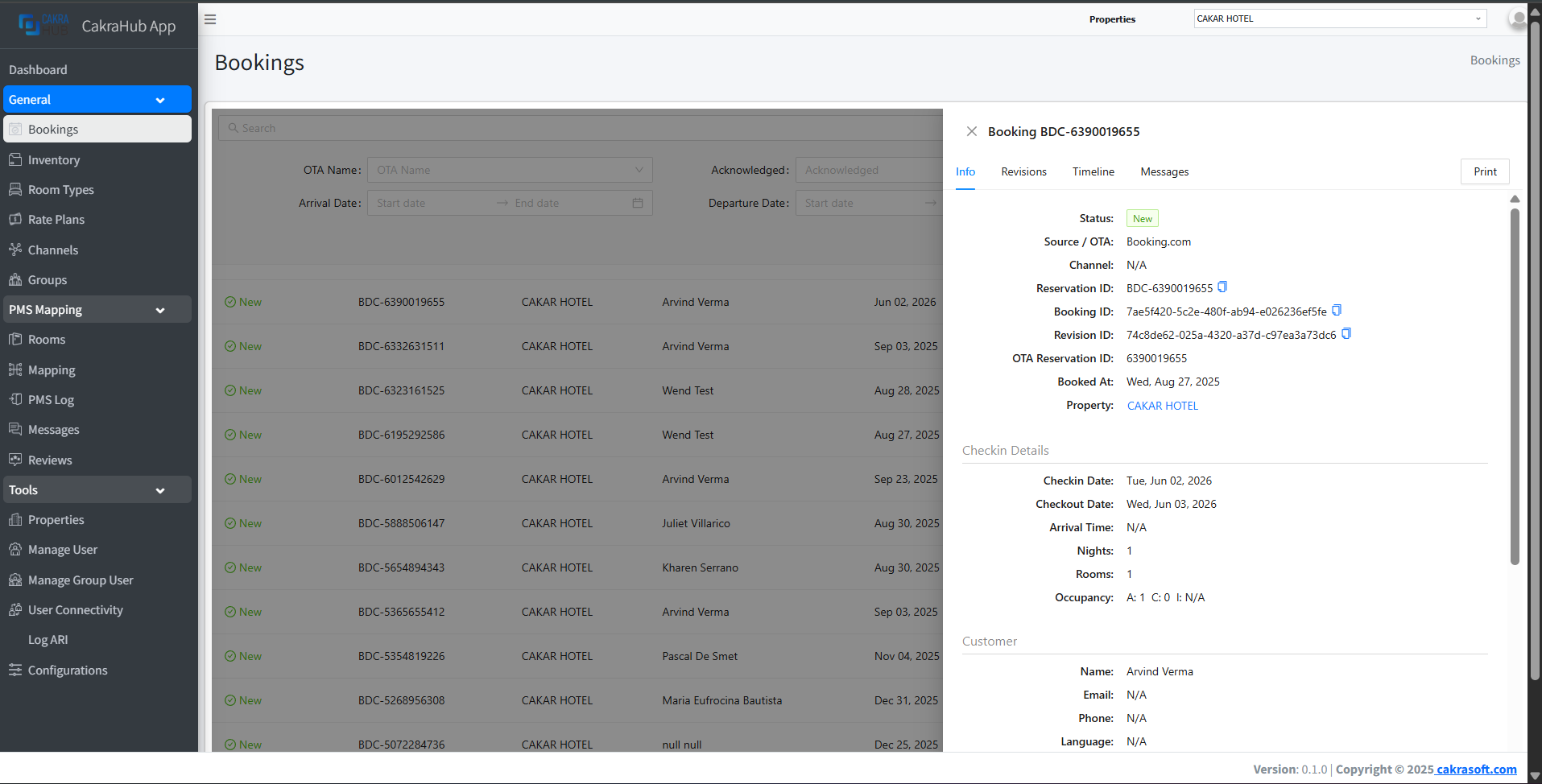Copy the Revision ID value
Screen dimensions: 1542x784
click(1346, 334)
